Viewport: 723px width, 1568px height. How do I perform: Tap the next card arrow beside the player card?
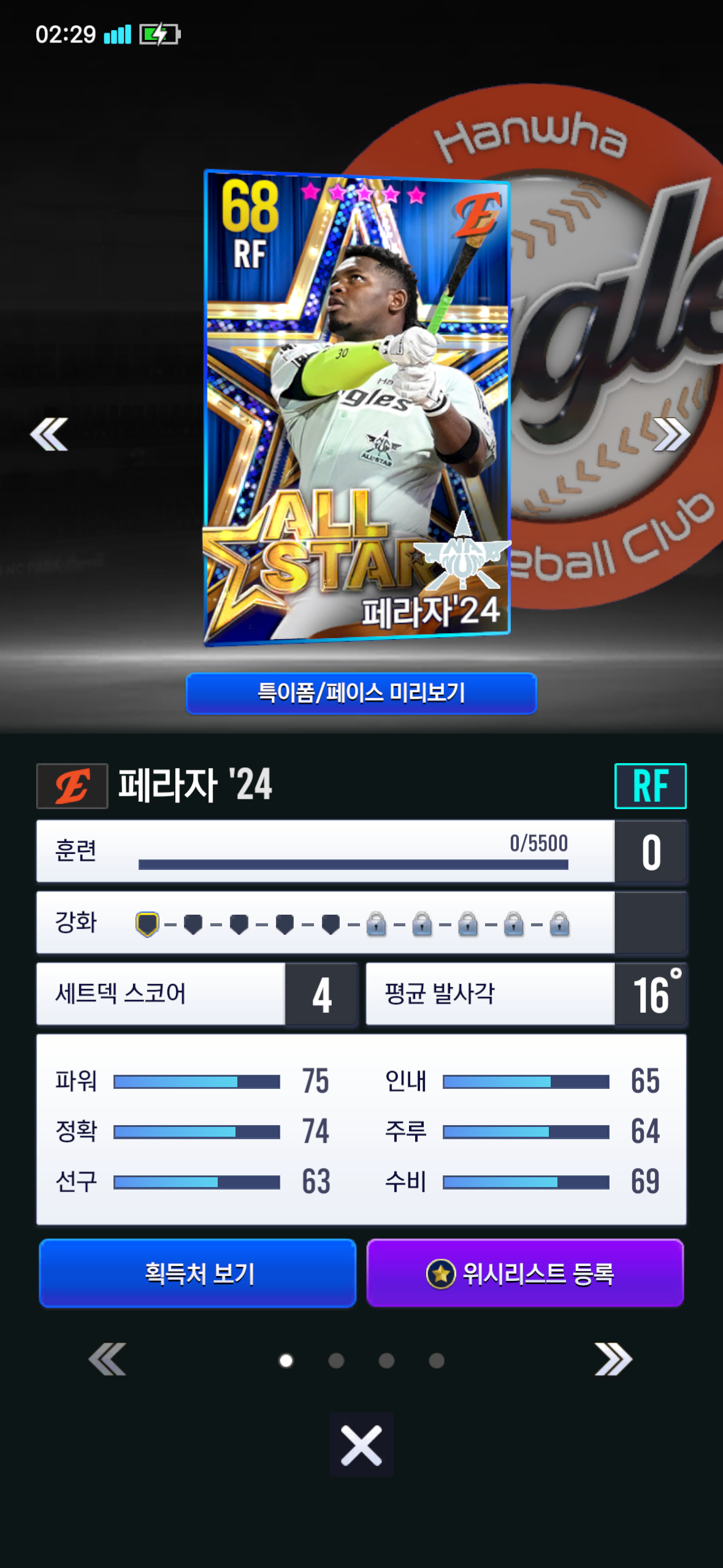tap(671, 434)
